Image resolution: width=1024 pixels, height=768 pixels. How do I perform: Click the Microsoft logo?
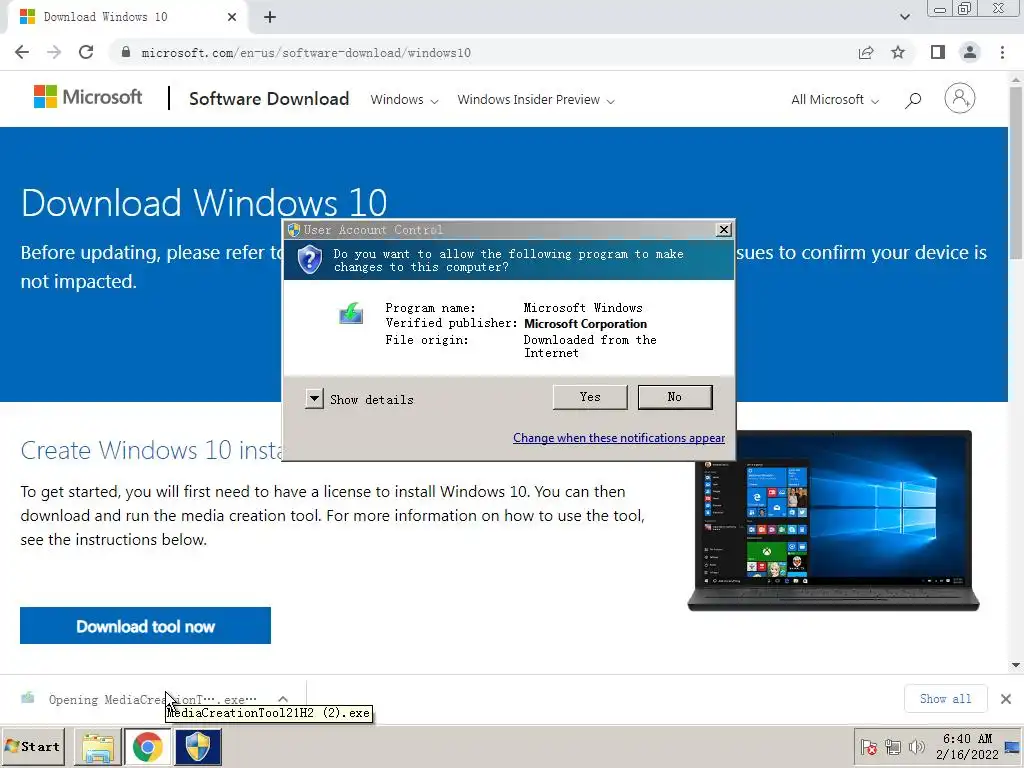(x=88, y=97)
